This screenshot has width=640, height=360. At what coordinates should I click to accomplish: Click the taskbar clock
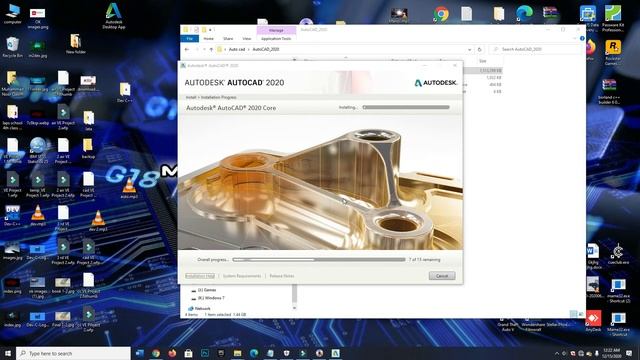pyautogui.click(x=611, y=353)
